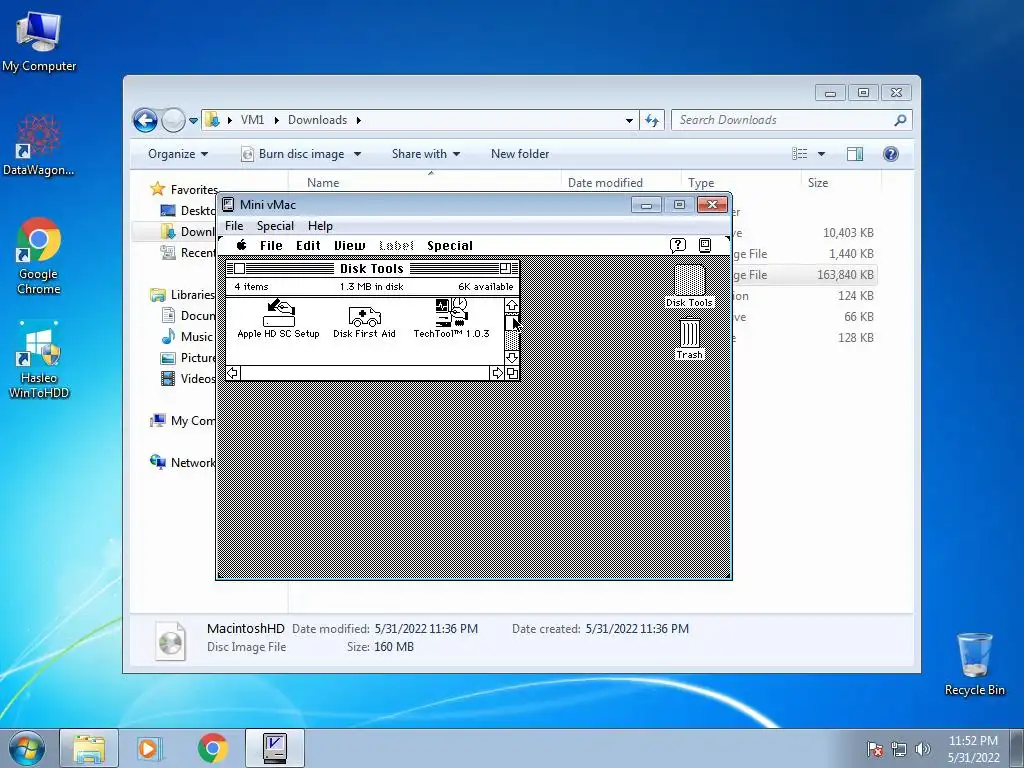Open Windows Explorer from the taskbar
Image resolution: width=1024 pixels, height=768 pixels.
(x=89, y=748)
